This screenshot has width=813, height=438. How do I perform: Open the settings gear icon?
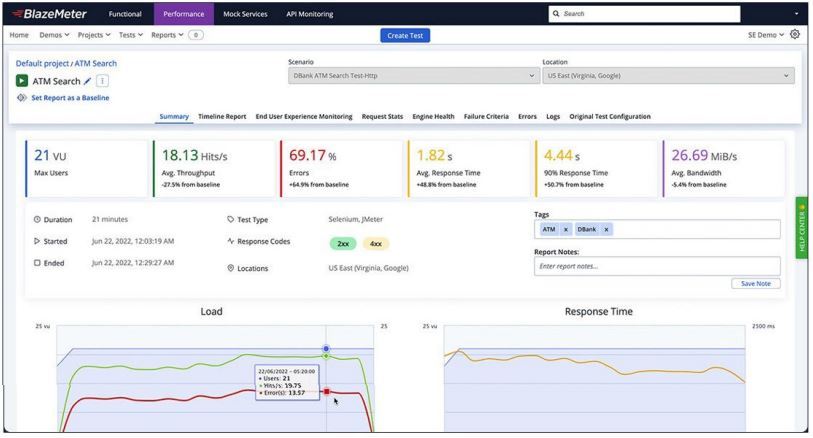click(x=794, y=35)
